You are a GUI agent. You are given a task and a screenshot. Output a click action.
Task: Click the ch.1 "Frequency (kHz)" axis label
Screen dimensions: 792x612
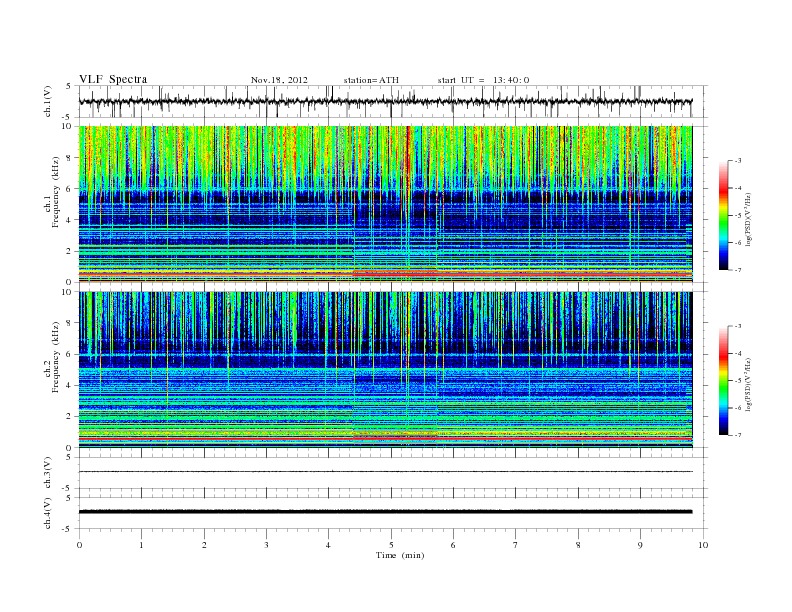pos(56,192)
